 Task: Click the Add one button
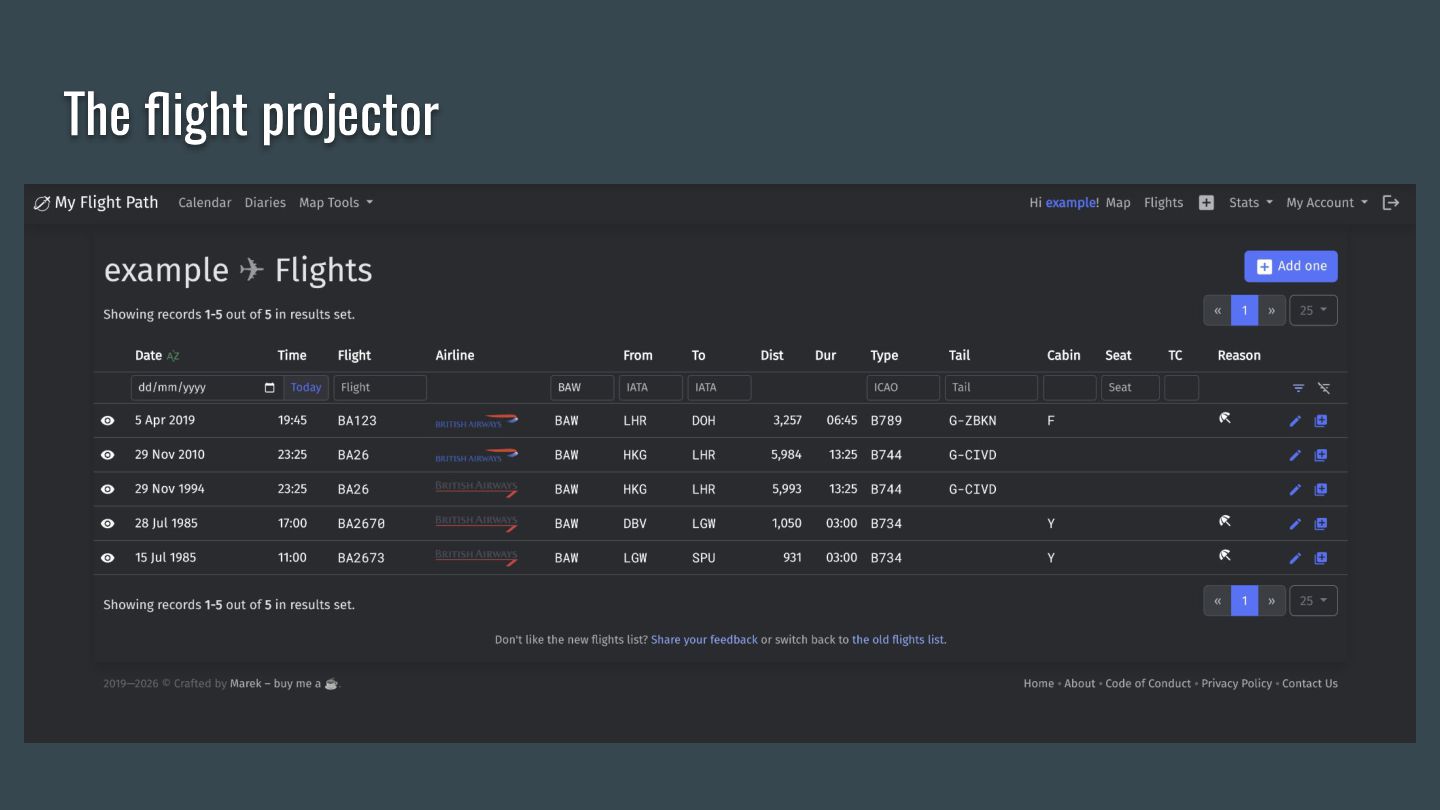pyautogui.click(x=1291, y=266)
